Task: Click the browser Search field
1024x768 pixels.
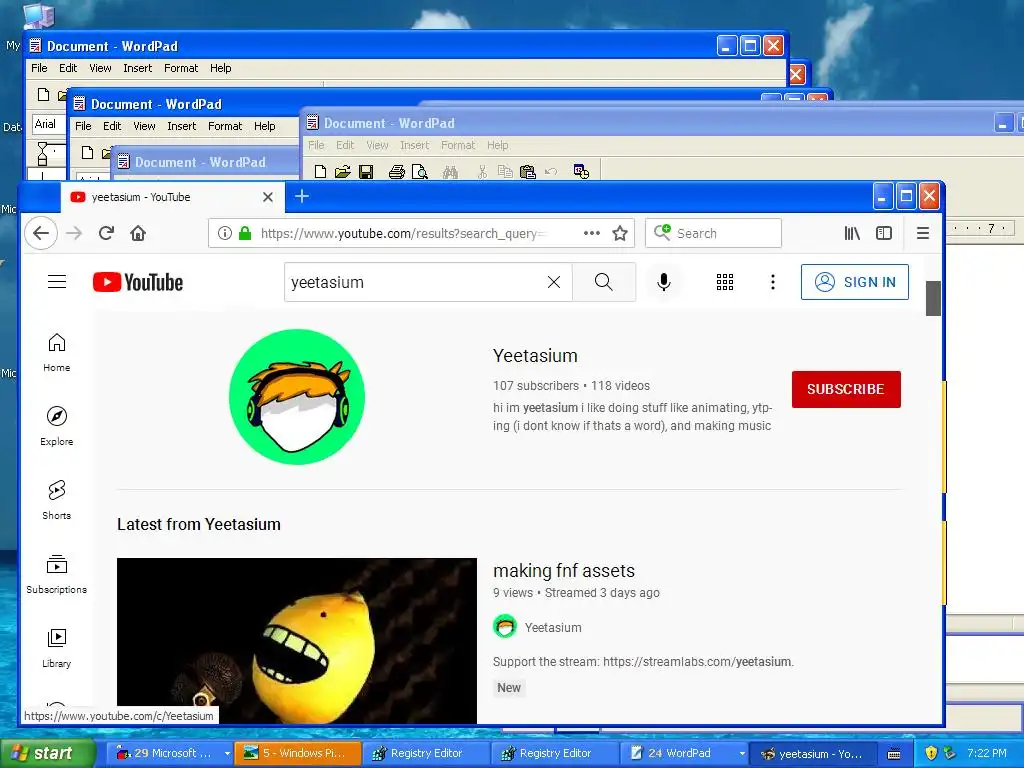Action: (713, 233)
